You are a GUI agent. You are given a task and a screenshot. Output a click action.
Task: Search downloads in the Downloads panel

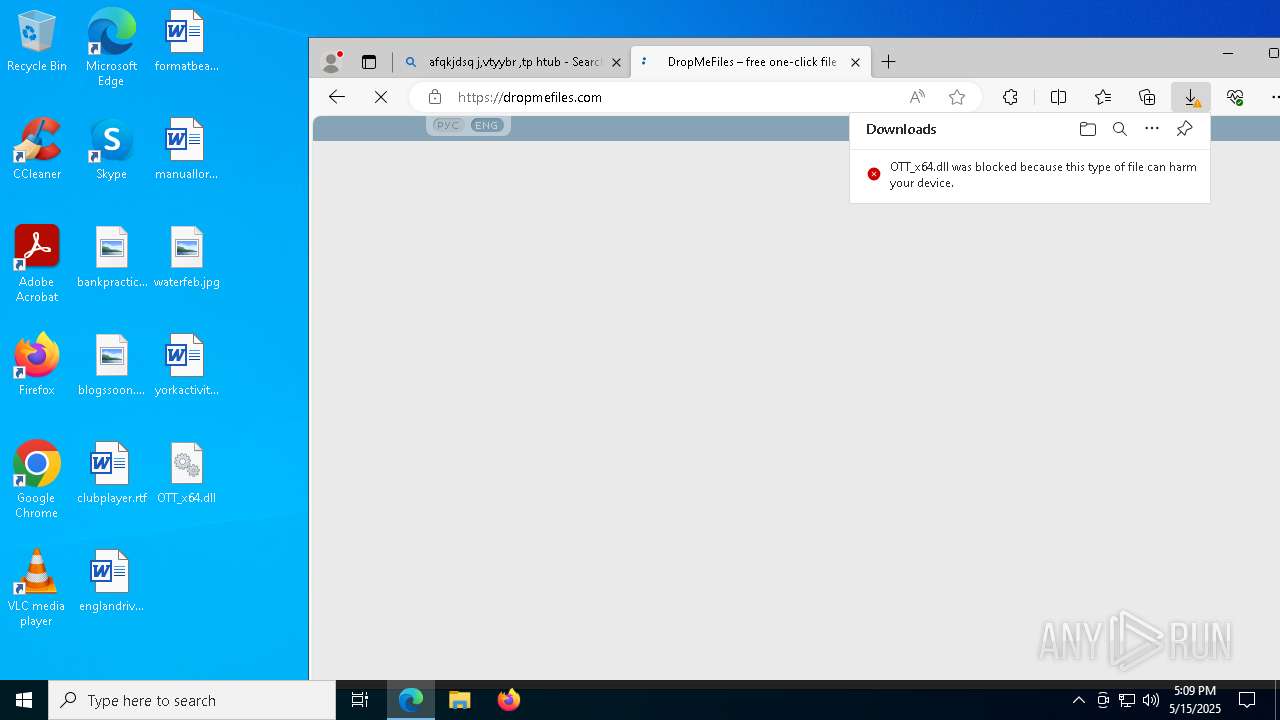[1120, 129]
